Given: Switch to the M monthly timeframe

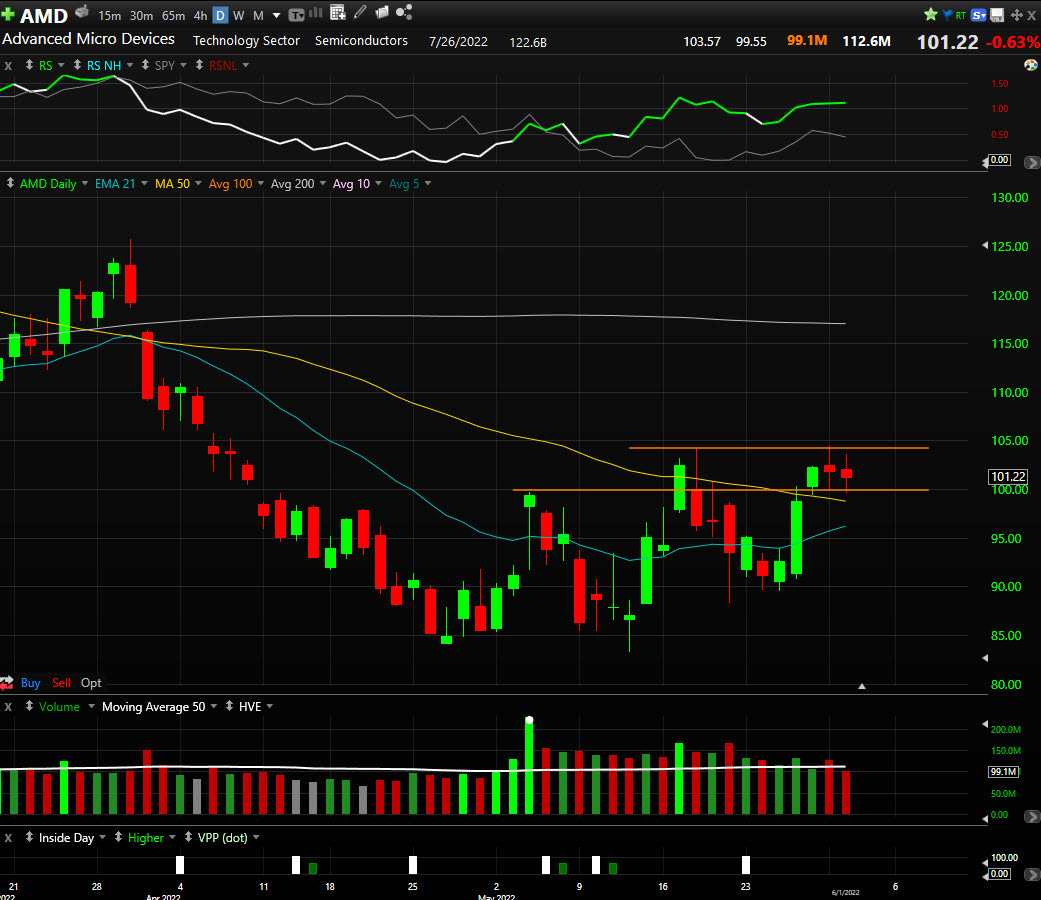Looking at the screenshot, I should click(x=258, y=15).
